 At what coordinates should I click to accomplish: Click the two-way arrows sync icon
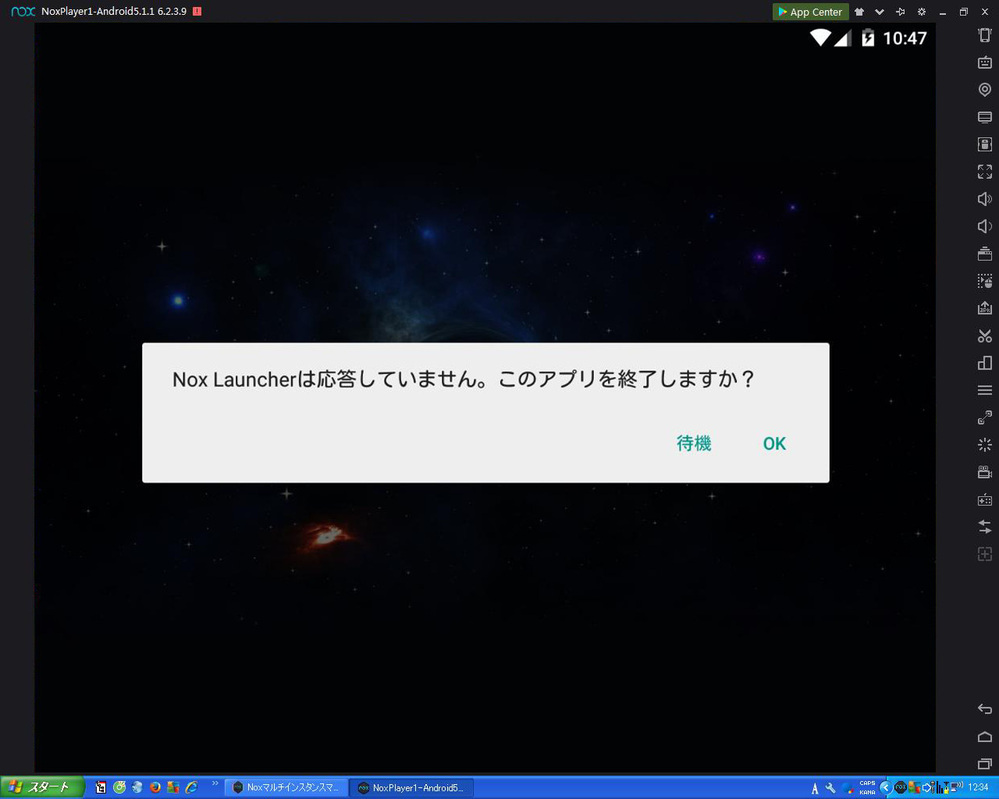coord(984,527)
